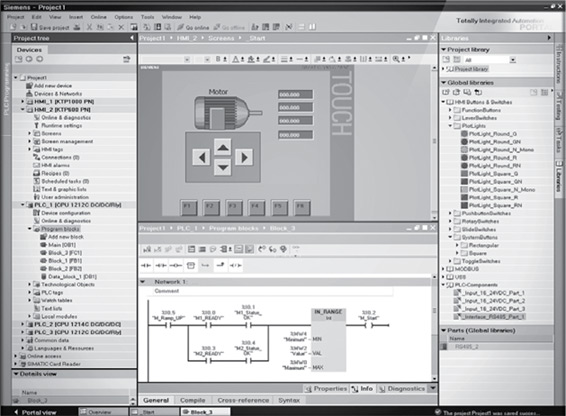This screenshot has height=416, width=566.
Task: Expand HMI_1 [KTP1000 PN] node
Action: pyautogui.click(x=22, y=101)
